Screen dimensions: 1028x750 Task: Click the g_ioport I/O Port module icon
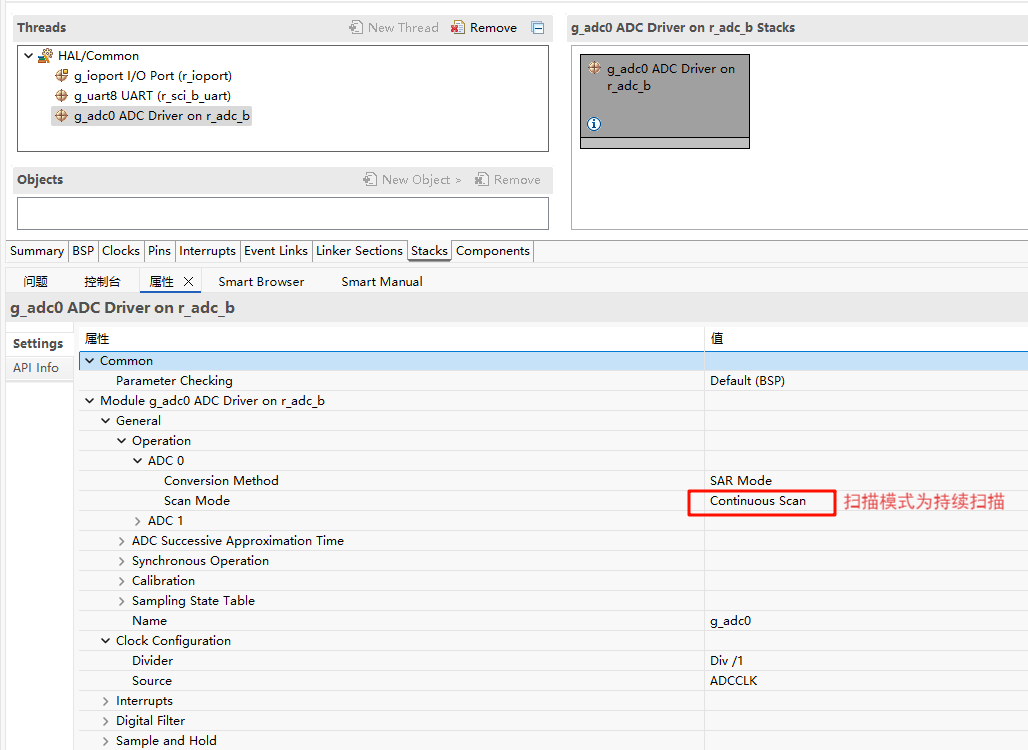point(62,76)
